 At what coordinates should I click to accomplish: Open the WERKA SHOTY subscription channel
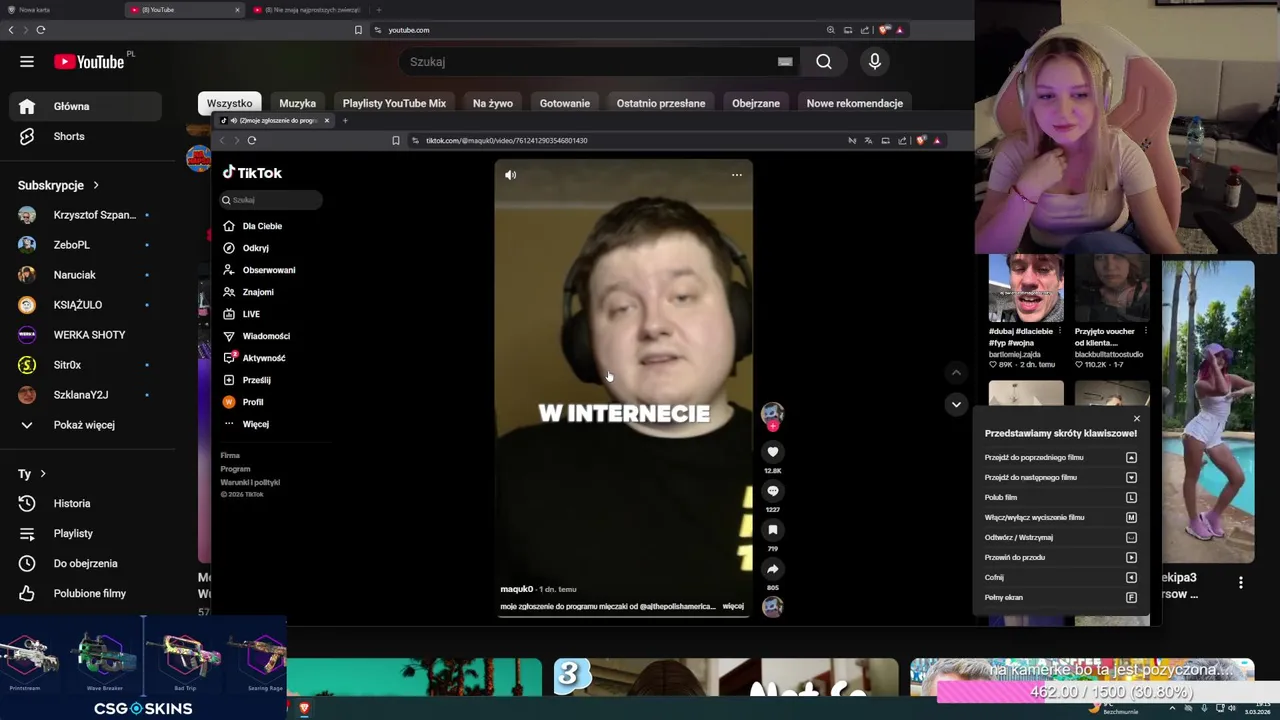click(86, 335)
